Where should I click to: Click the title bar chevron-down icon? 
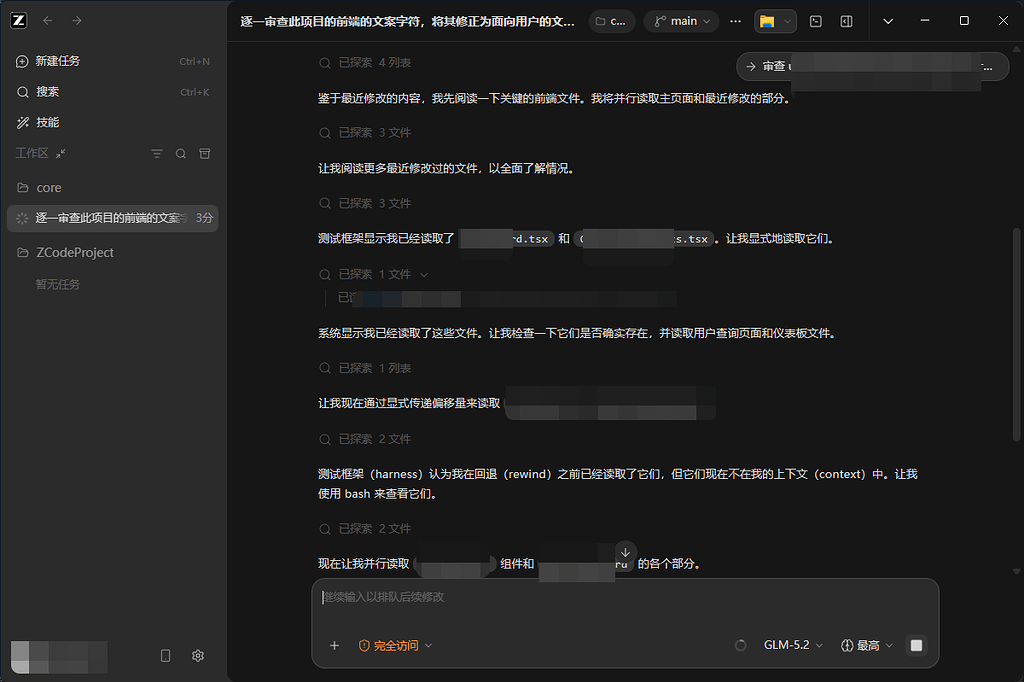point(888,22)
